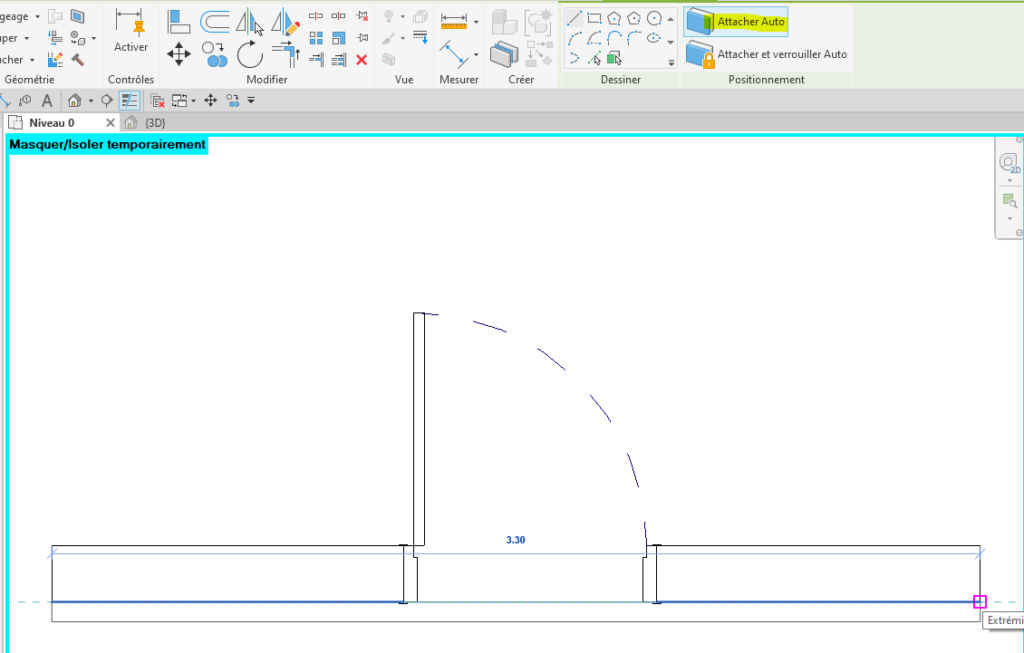Pick the Circle draw tool
Viewport: 1024px width, 653px height.
(x=654, y=18)
